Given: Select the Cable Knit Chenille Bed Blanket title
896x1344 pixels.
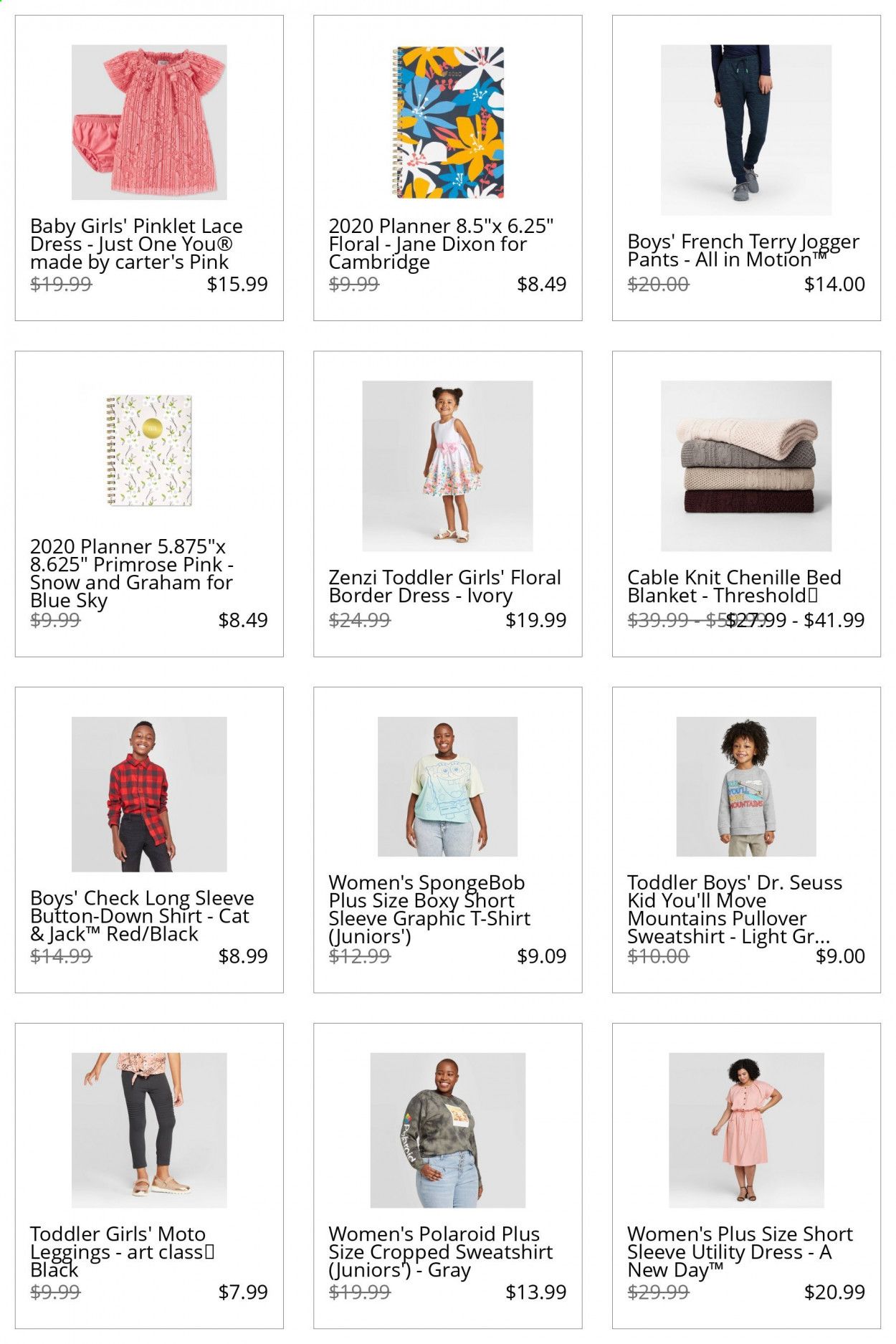Looking at the screenshot, I should [x=734, y=586].
